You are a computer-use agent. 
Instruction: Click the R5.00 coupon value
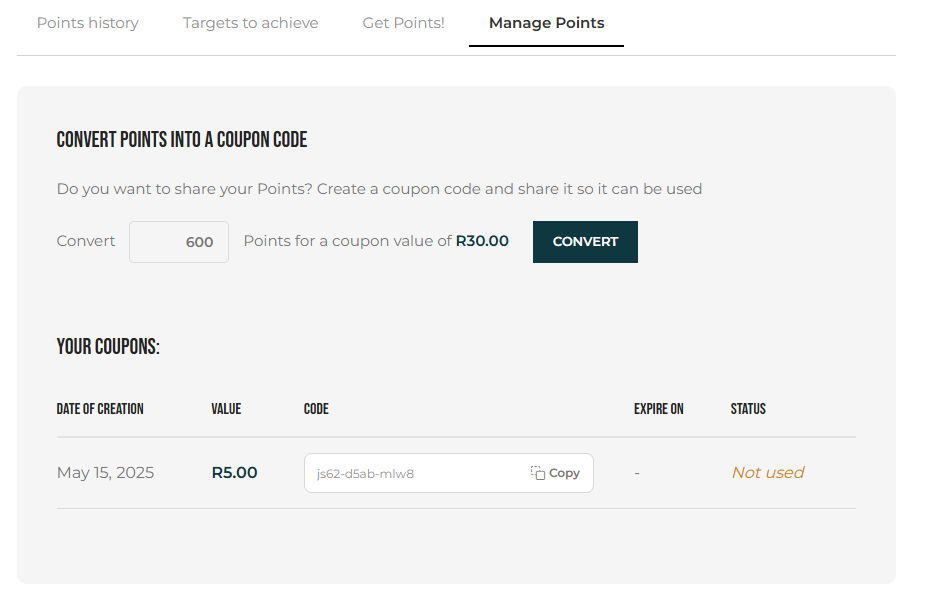click(x=235, y=473)
